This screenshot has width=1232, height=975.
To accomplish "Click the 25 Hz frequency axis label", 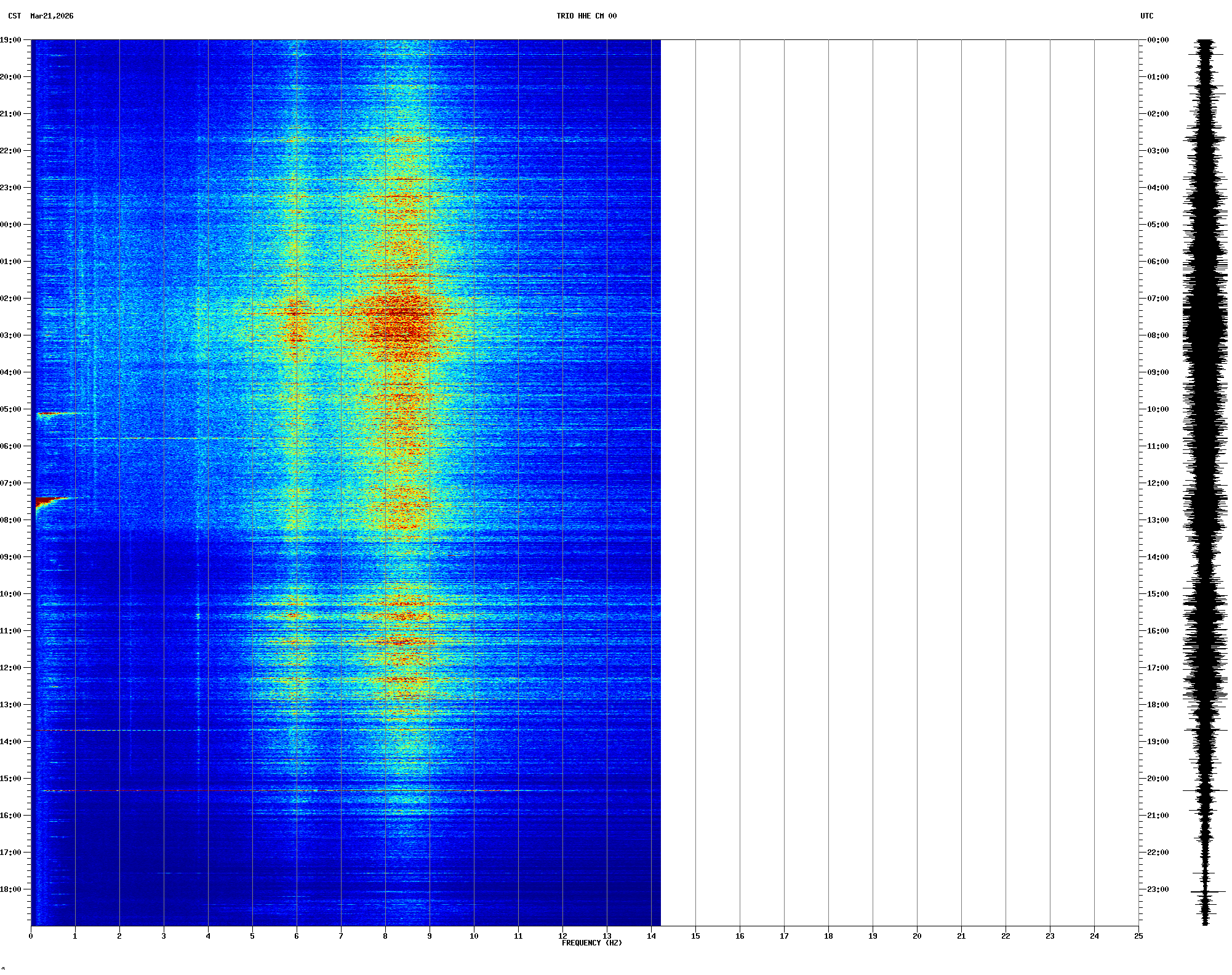I will tap(1138, 936).
